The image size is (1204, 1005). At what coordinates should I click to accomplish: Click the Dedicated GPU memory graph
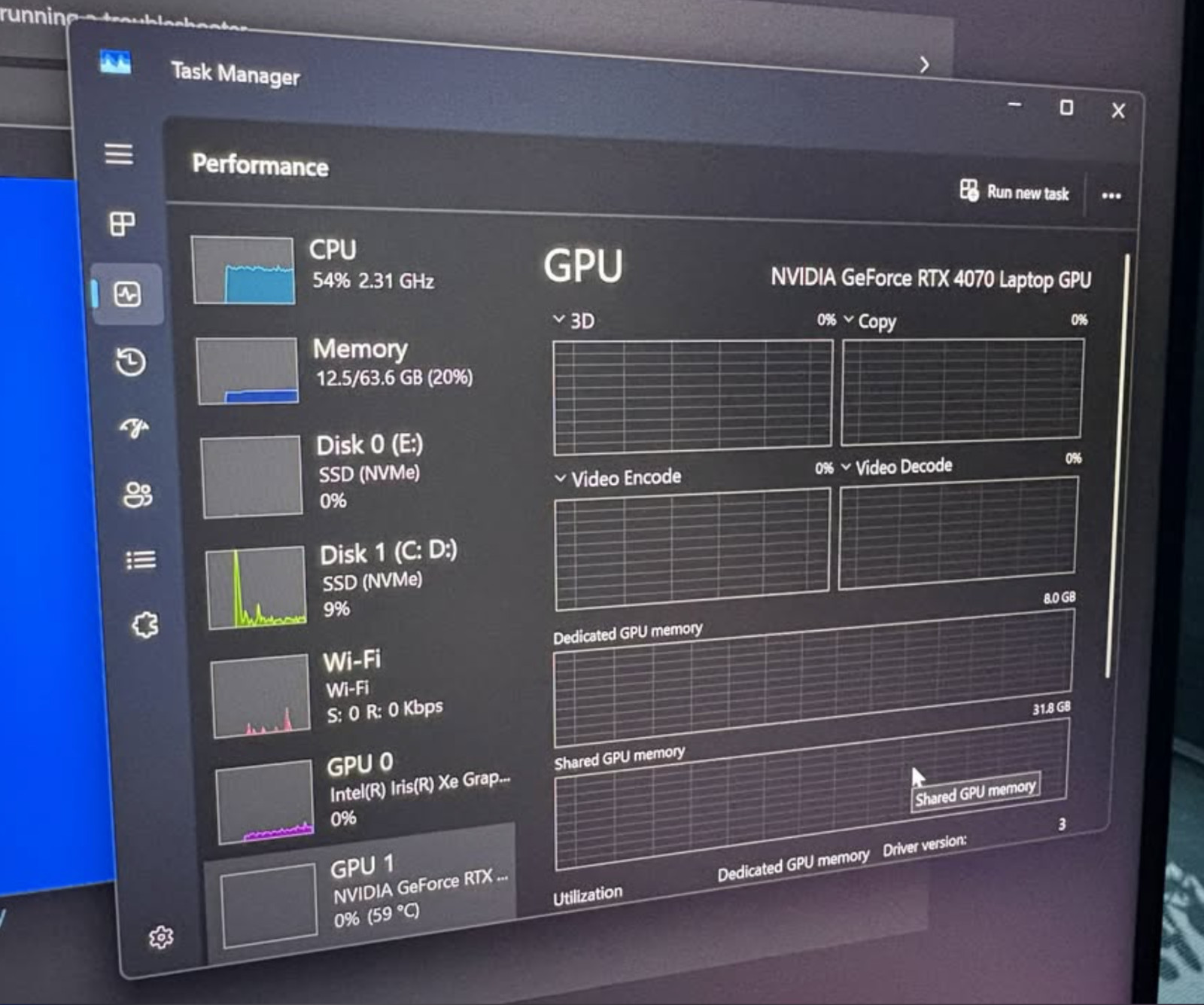[x=813, y=678]
